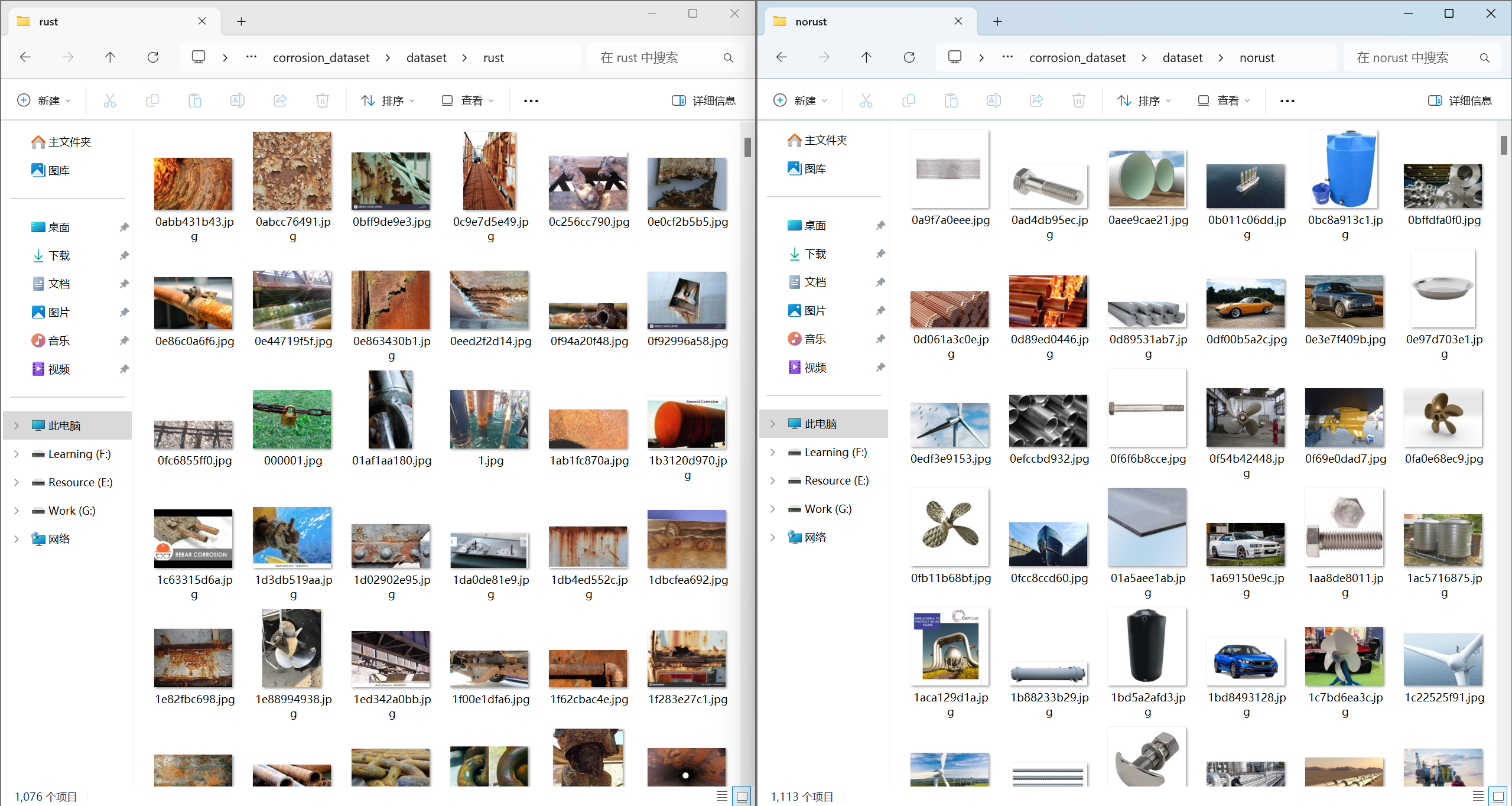Select the rust tab title

pos(48,22)
